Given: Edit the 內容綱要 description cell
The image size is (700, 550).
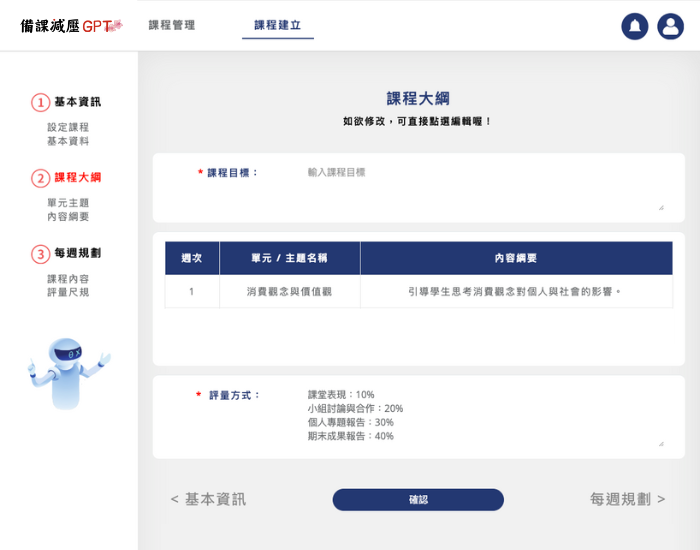Looking at the screenshot, I should point(516,292).
